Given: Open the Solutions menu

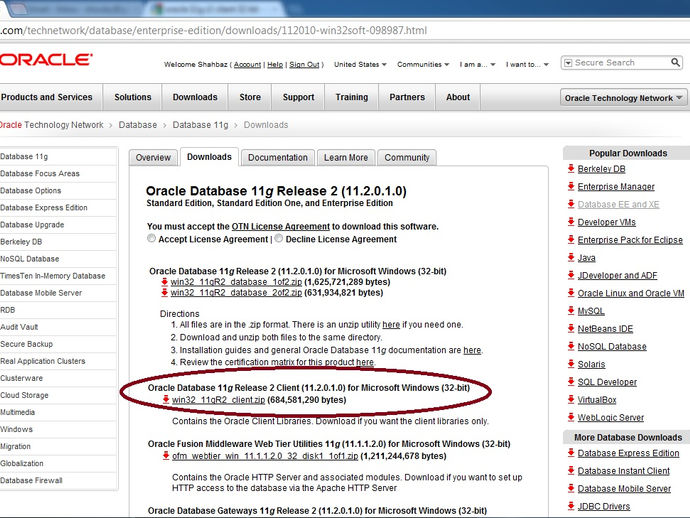Looking at the screenshot, I should coord(132,97).
